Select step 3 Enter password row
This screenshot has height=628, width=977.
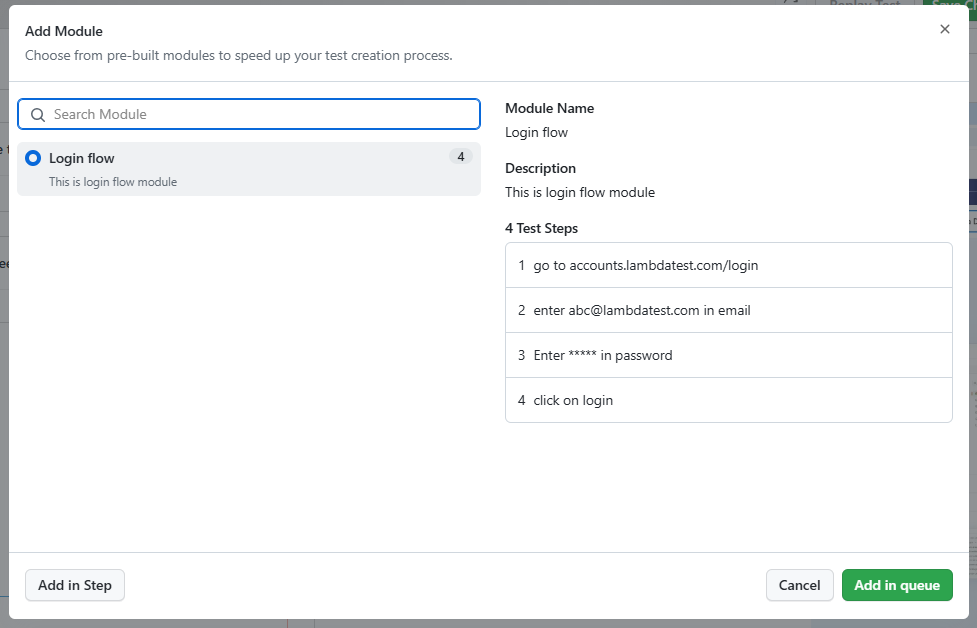pos(728,355)
